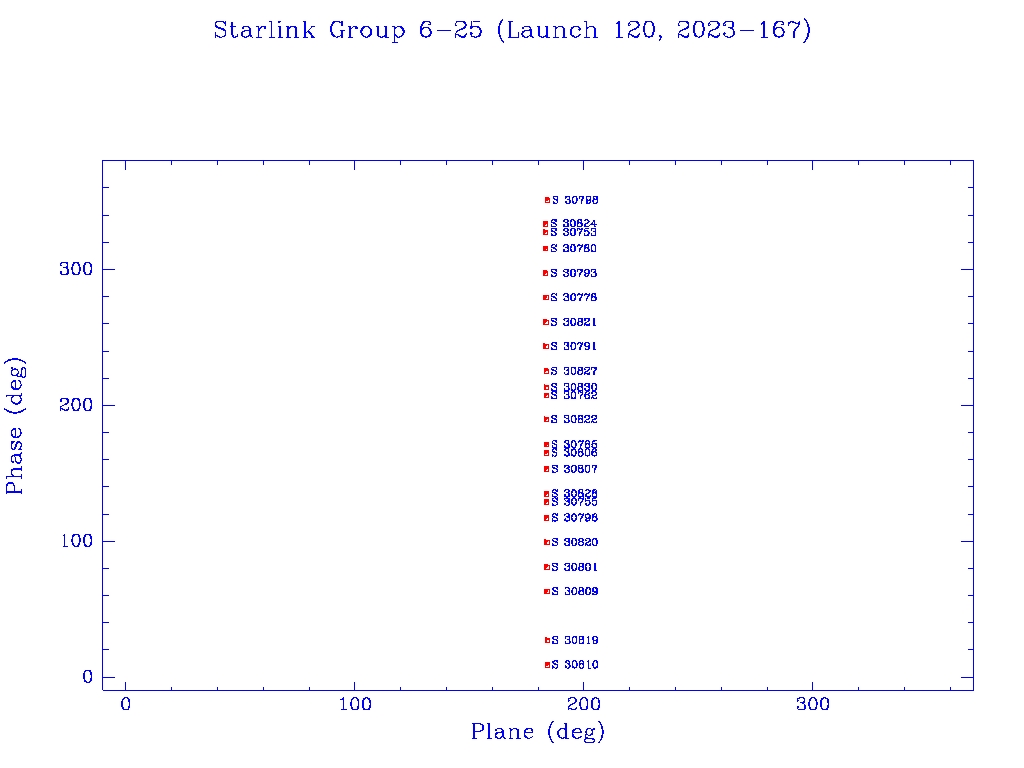Click red data marker beside S 30822
The width and height of the screenshot is (1024, 768).
pos(547,419)
